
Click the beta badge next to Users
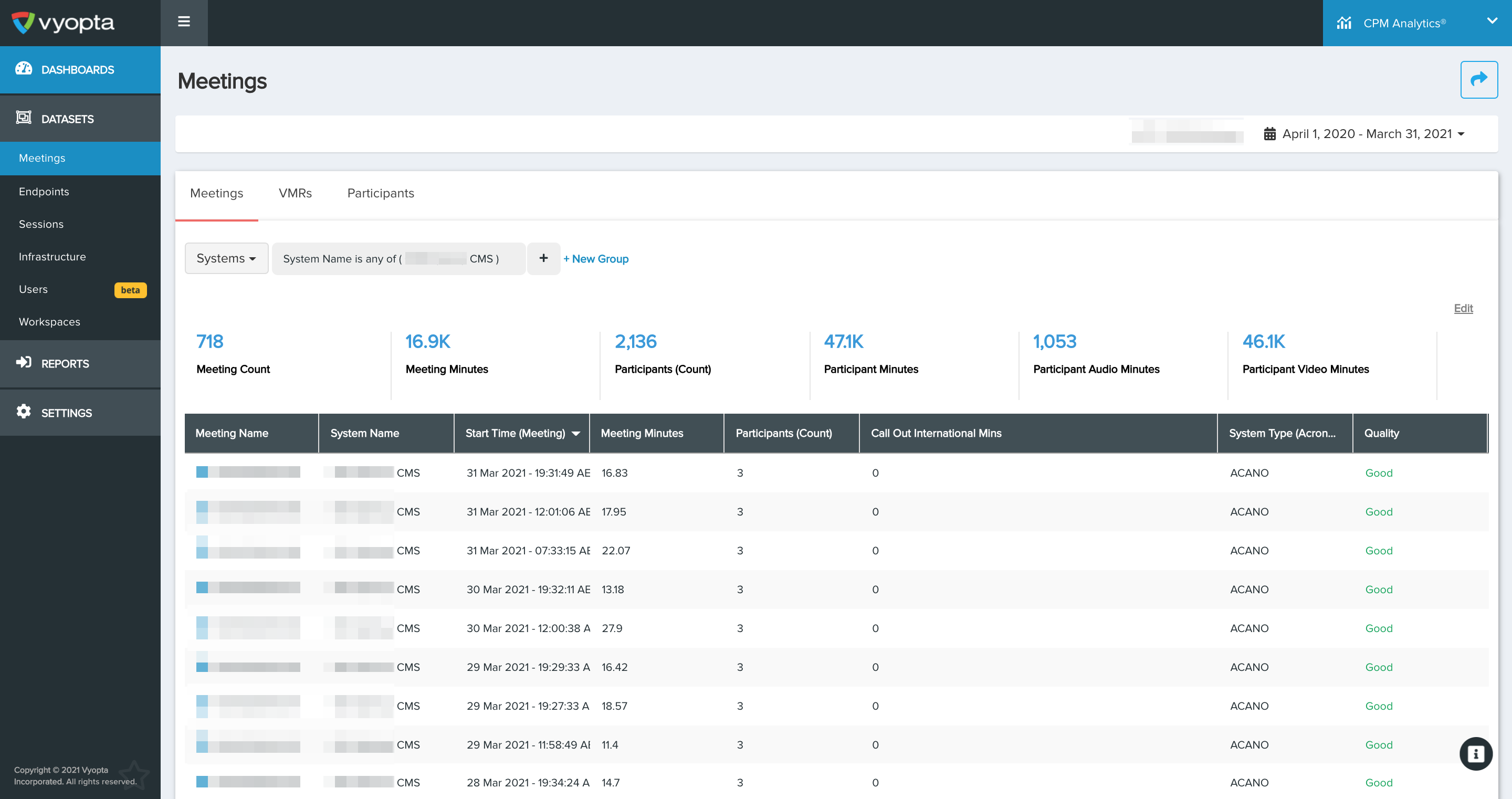click(x=130, y=290)
